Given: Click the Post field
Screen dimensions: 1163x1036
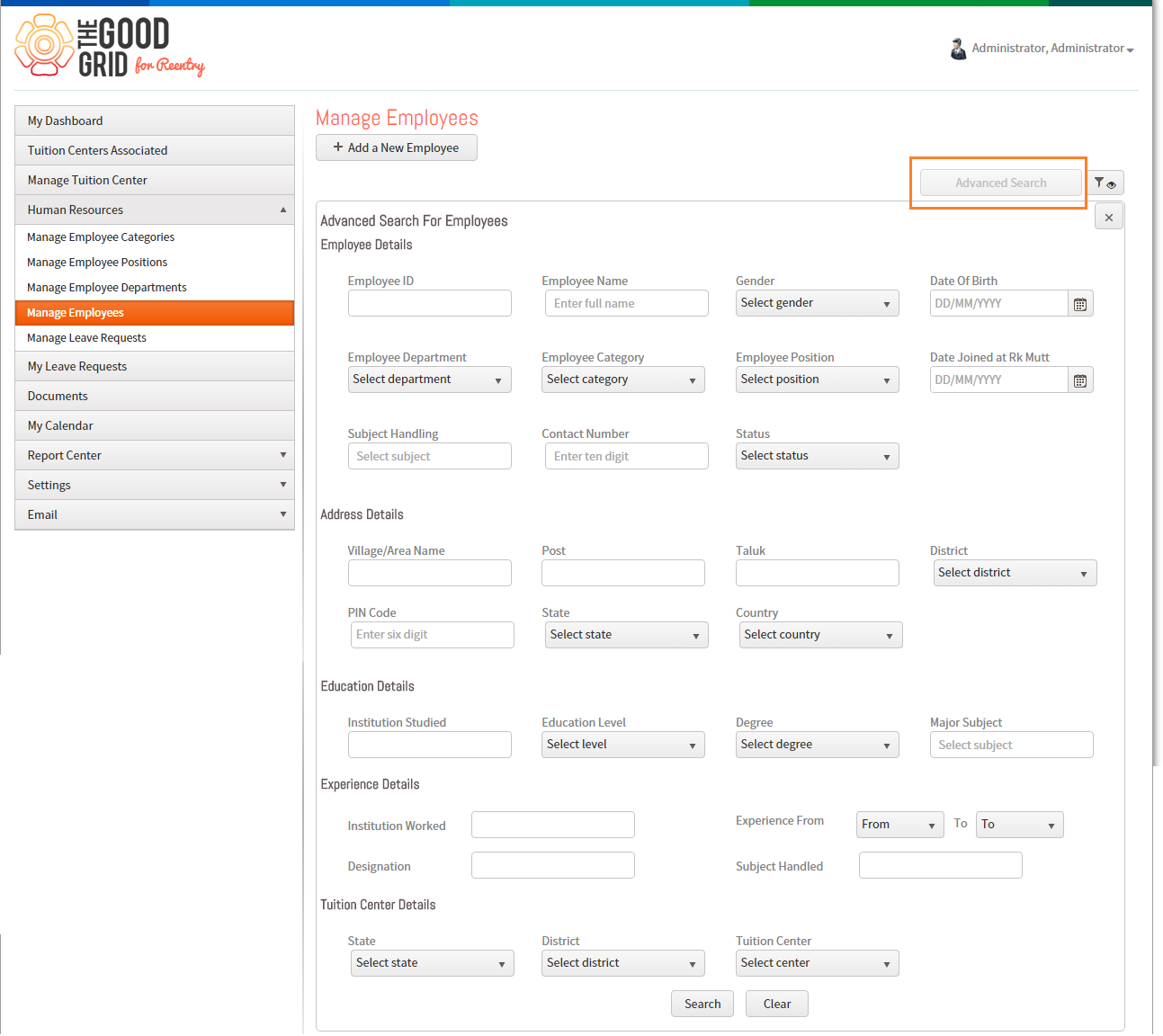Looking at the screenshot, I should (x=622, y=573).
